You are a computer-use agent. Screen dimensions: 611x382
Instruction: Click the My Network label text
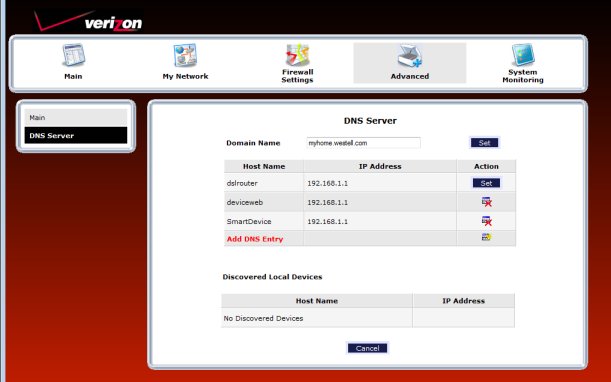[x=185, y=76]
